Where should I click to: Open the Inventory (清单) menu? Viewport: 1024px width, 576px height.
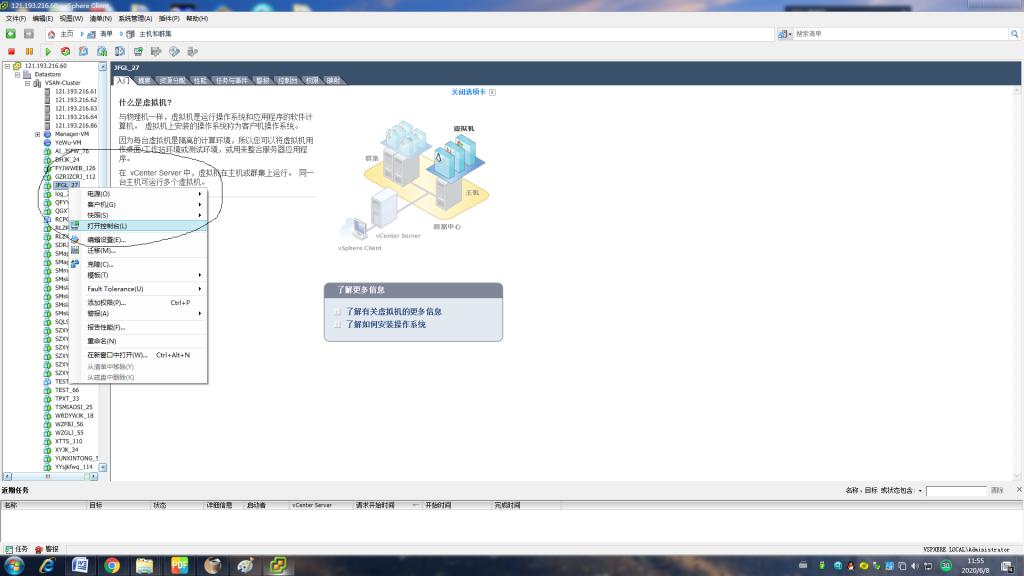(101, 19)
